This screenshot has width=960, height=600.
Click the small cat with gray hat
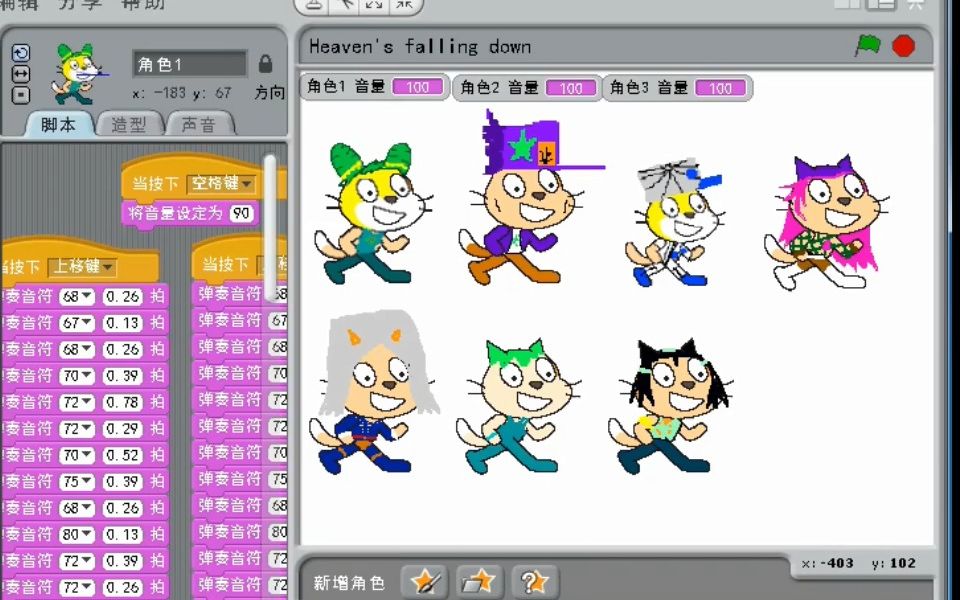[675, 223]
